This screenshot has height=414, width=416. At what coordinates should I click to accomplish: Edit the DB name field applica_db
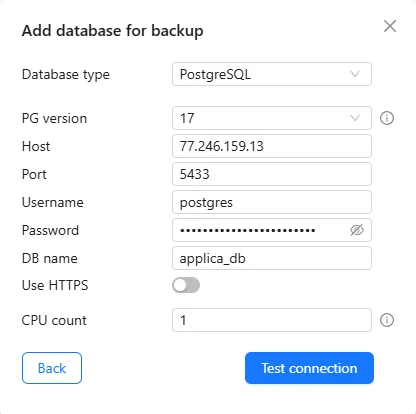(x=272, y=258)
